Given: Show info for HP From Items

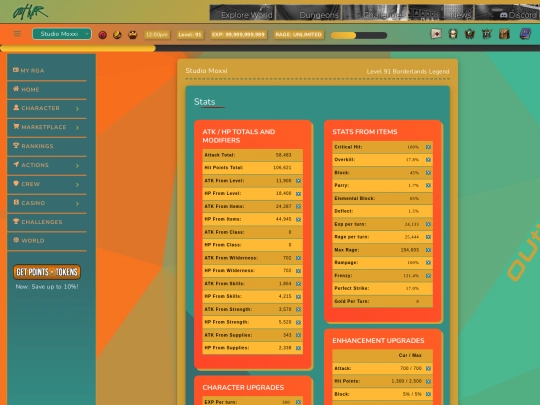Looking at the screenshot, I should pyautogui.click(x=298, y=219).
